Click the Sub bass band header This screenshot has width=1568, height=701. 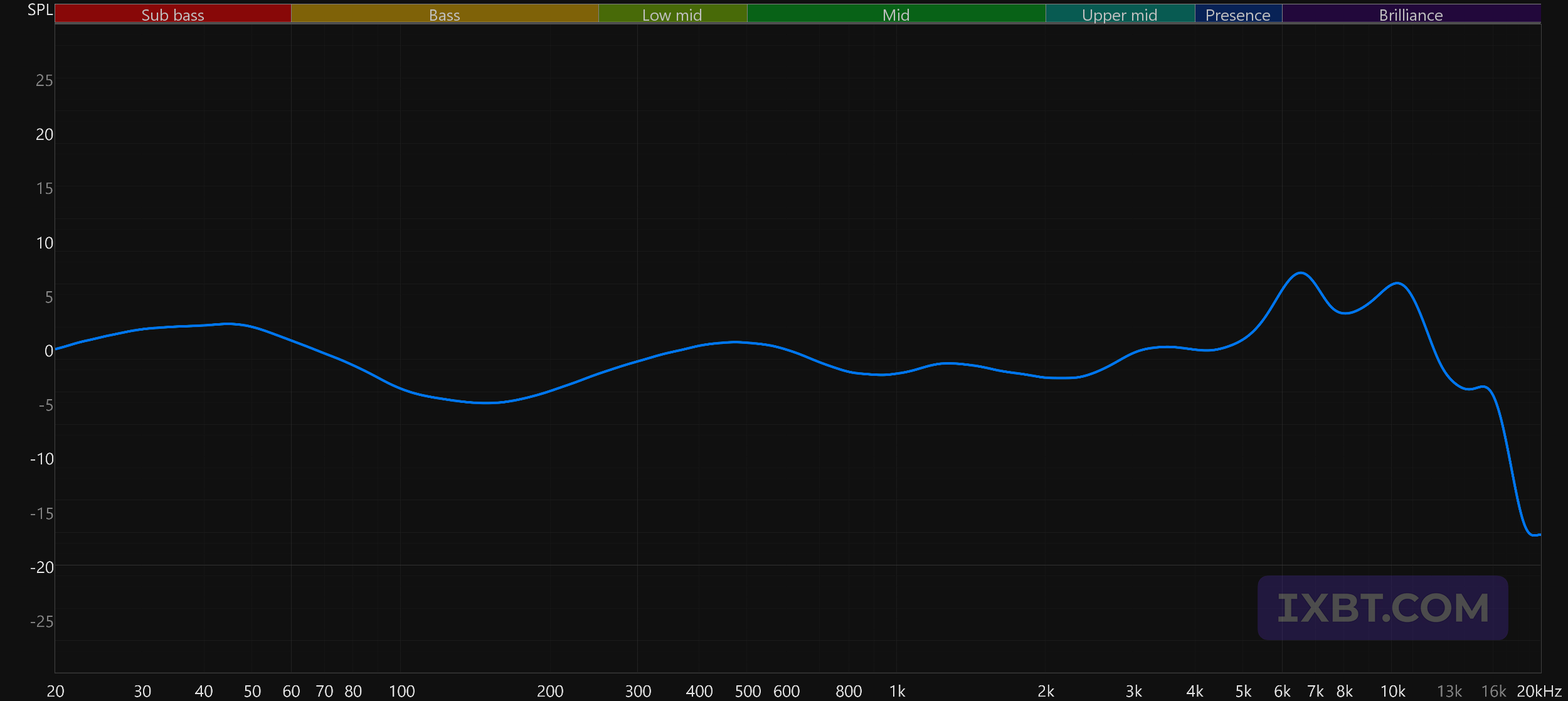pyautogui.click(x=172, y=14)
